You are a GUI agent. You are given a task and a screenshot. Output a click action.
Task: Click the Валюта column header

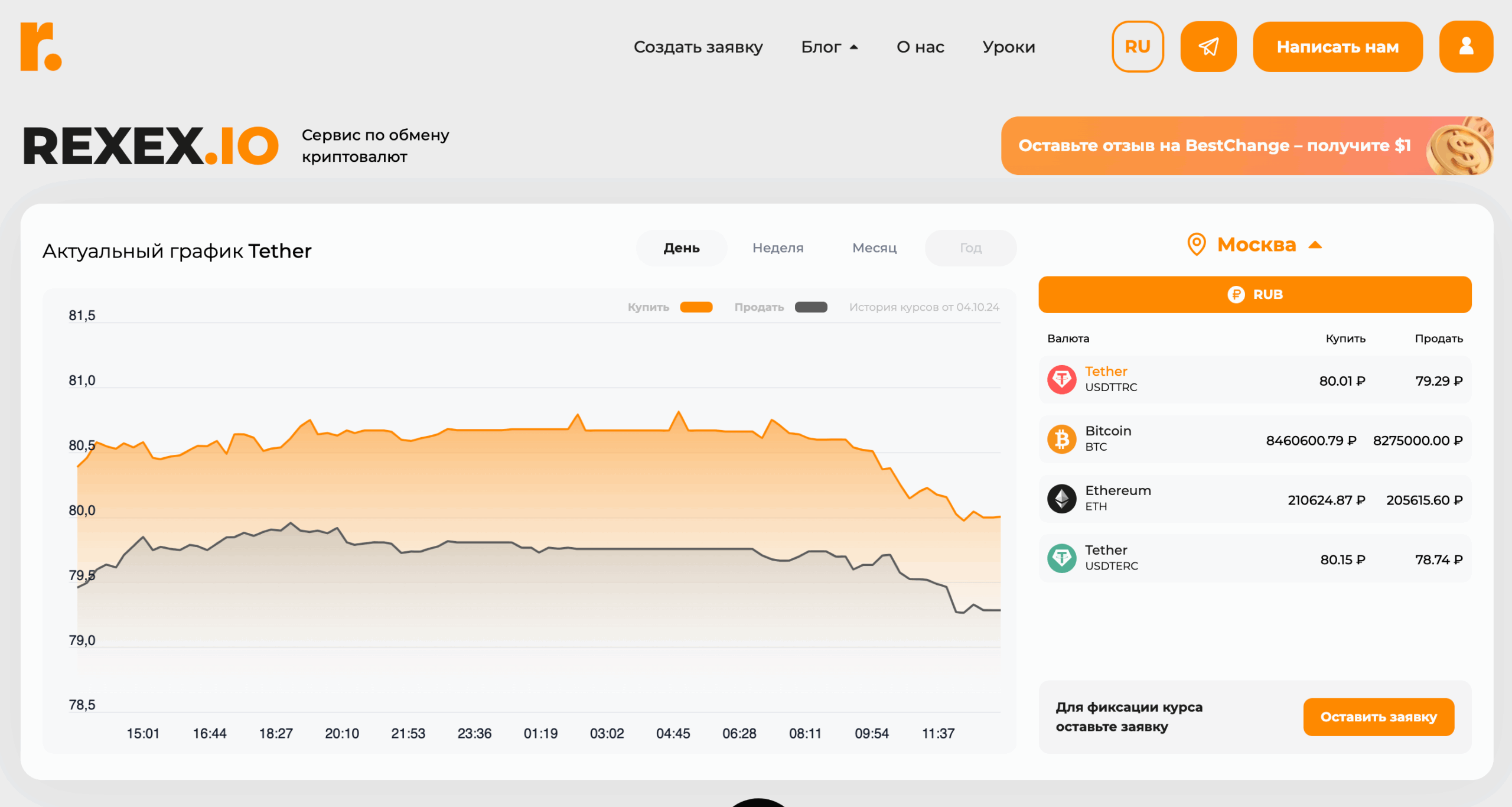(1068, 339)
